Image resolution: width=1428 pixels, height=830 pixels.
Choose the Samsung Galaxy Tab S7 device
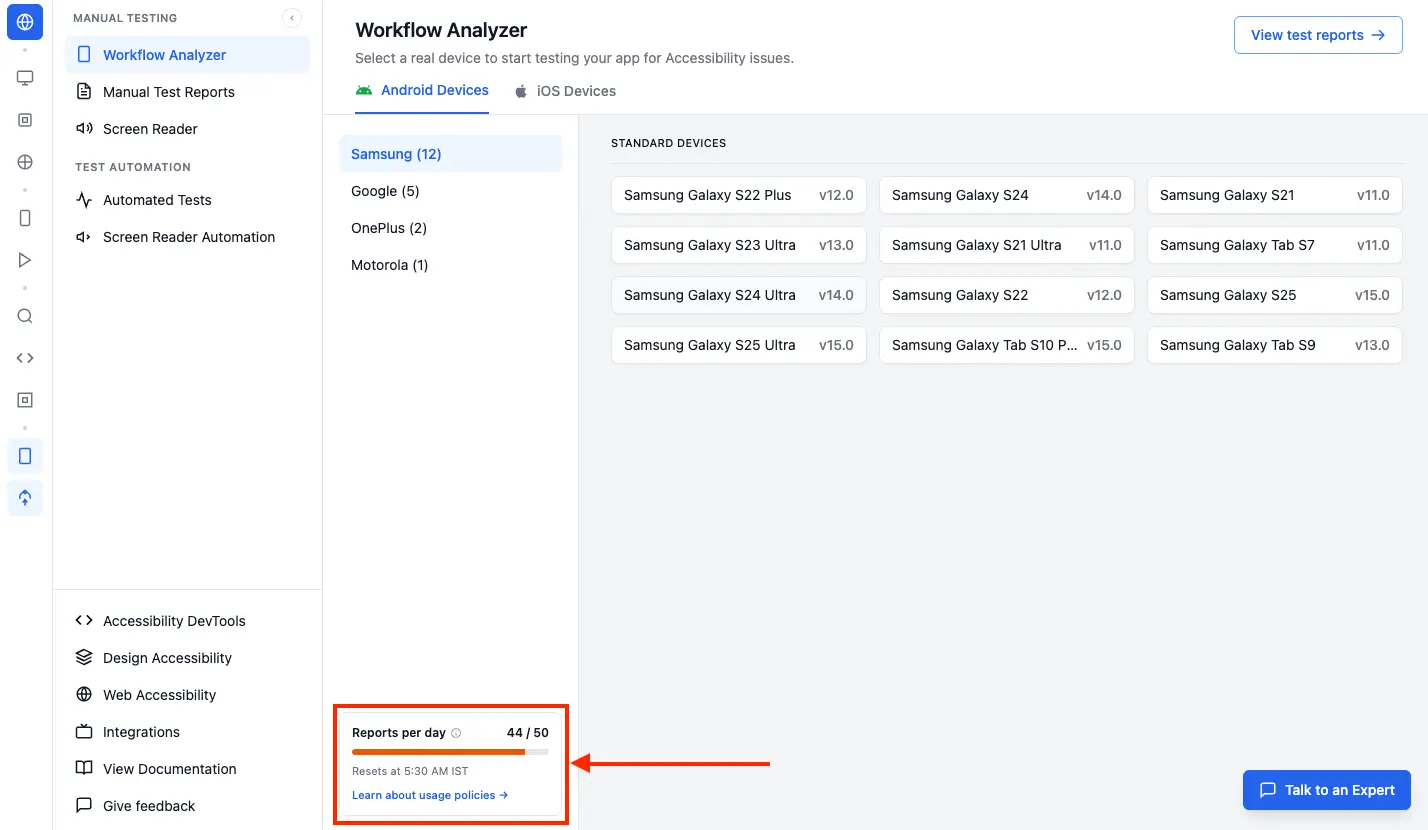pyautogui.click(x=1275, y=245)
